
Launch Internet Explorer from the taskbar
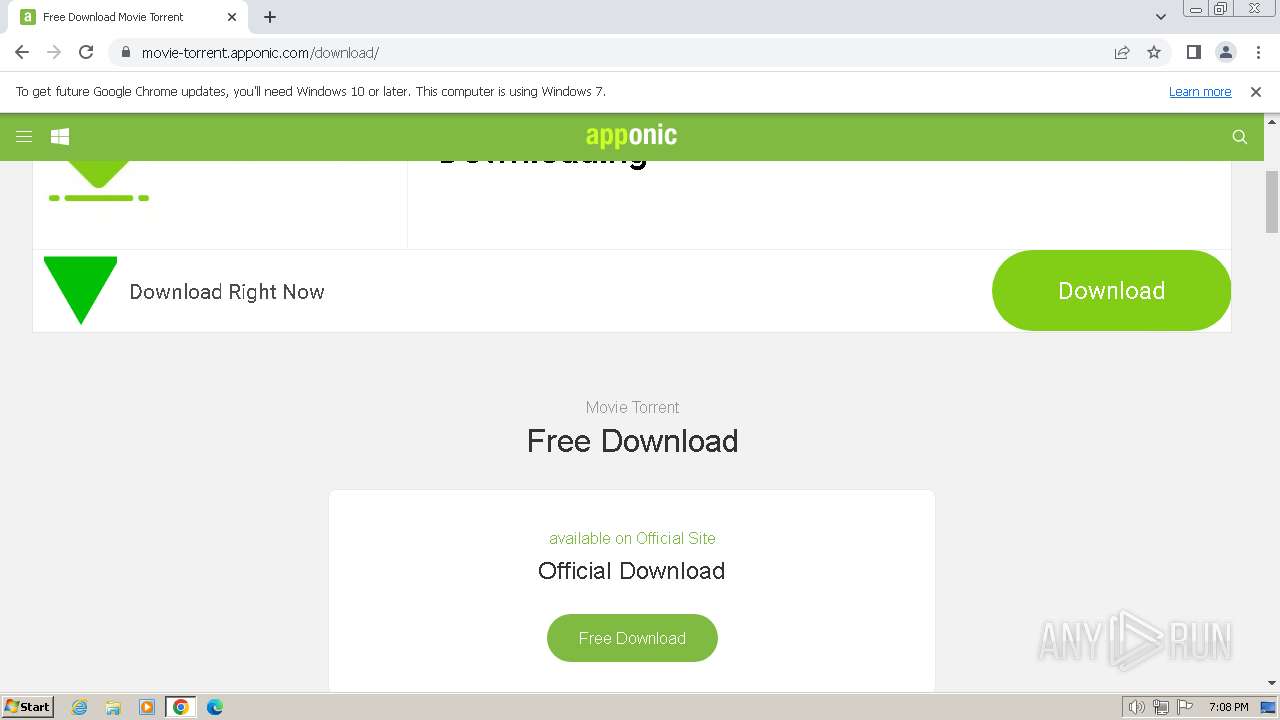(80, 707)
